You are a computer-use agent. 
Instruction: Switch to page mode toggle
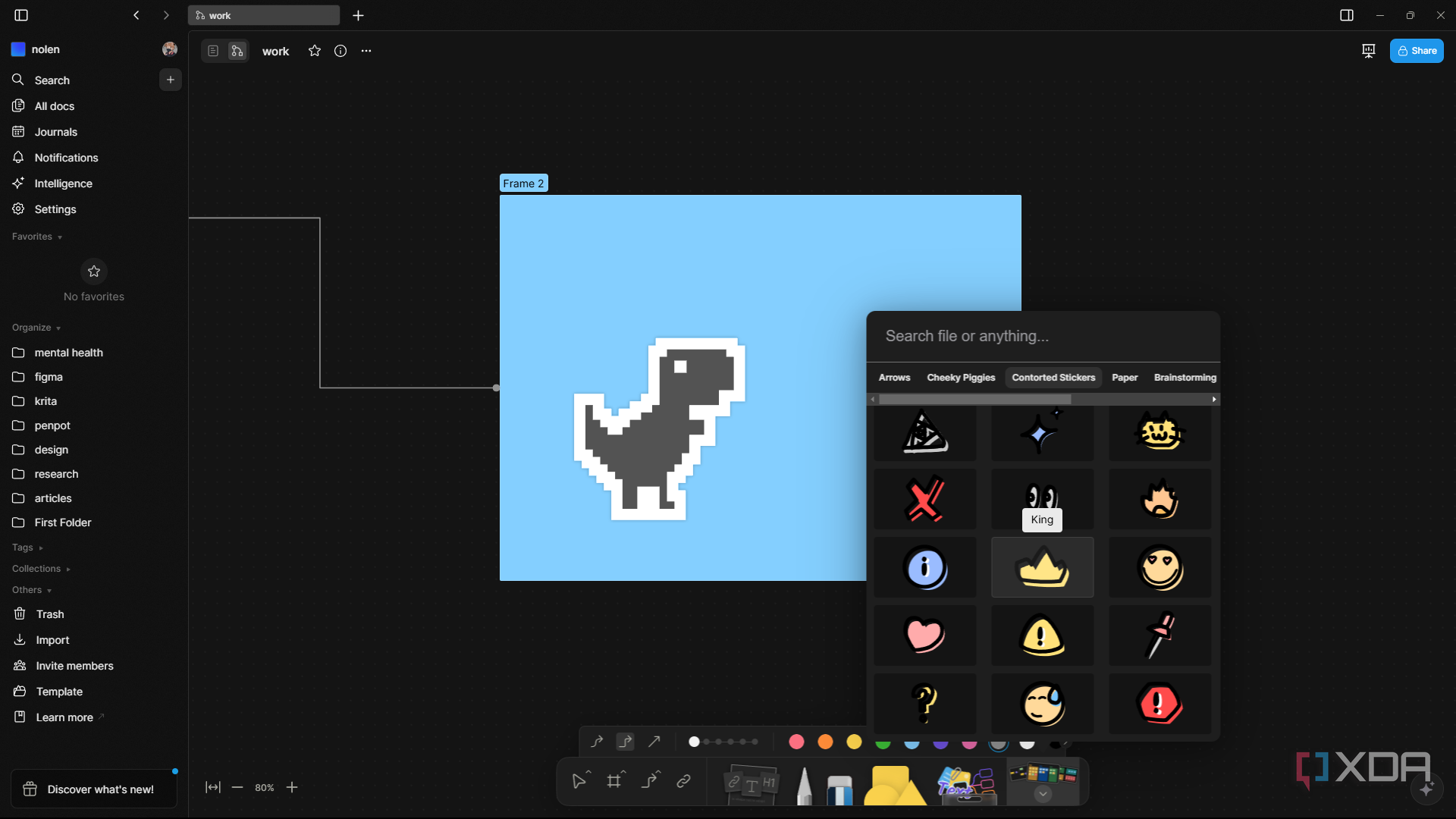(x=213, y=51)
